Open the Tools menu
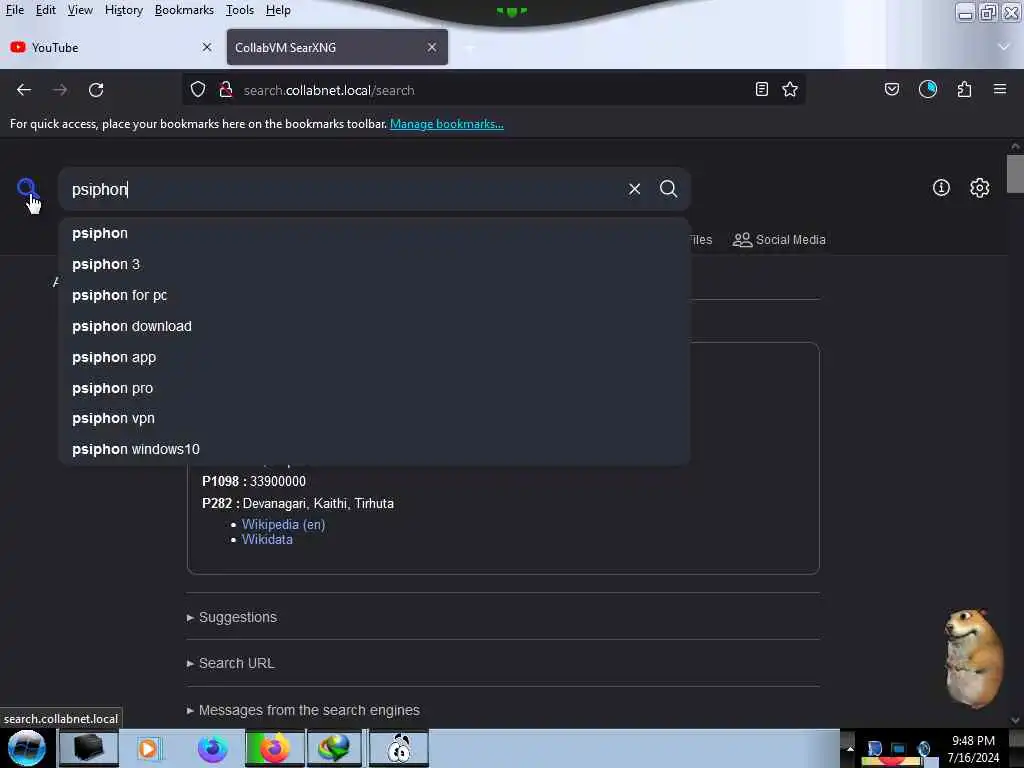Viewport: 1024px width, 768px height. pyautogui.click(x=240, y=10)
